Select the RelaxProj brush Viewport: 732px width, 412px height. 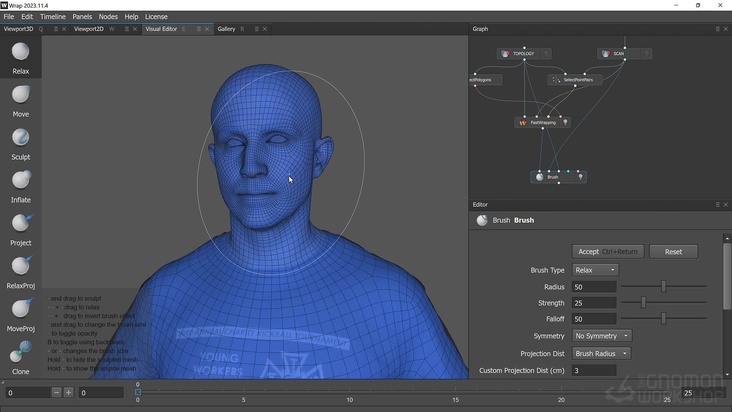(20, 268)
